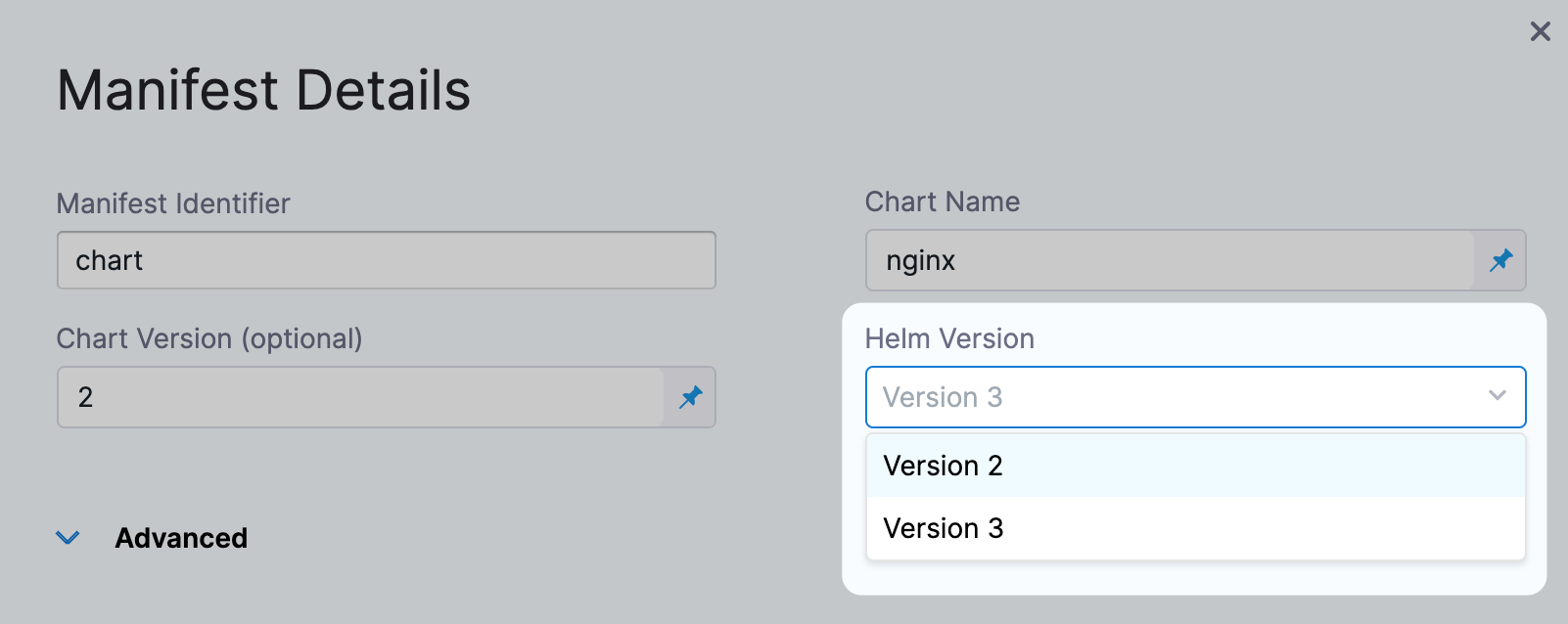Click the Chart Version (optional) label
The height and width of the screenshot is (624, 1568).
coord(209,338)
